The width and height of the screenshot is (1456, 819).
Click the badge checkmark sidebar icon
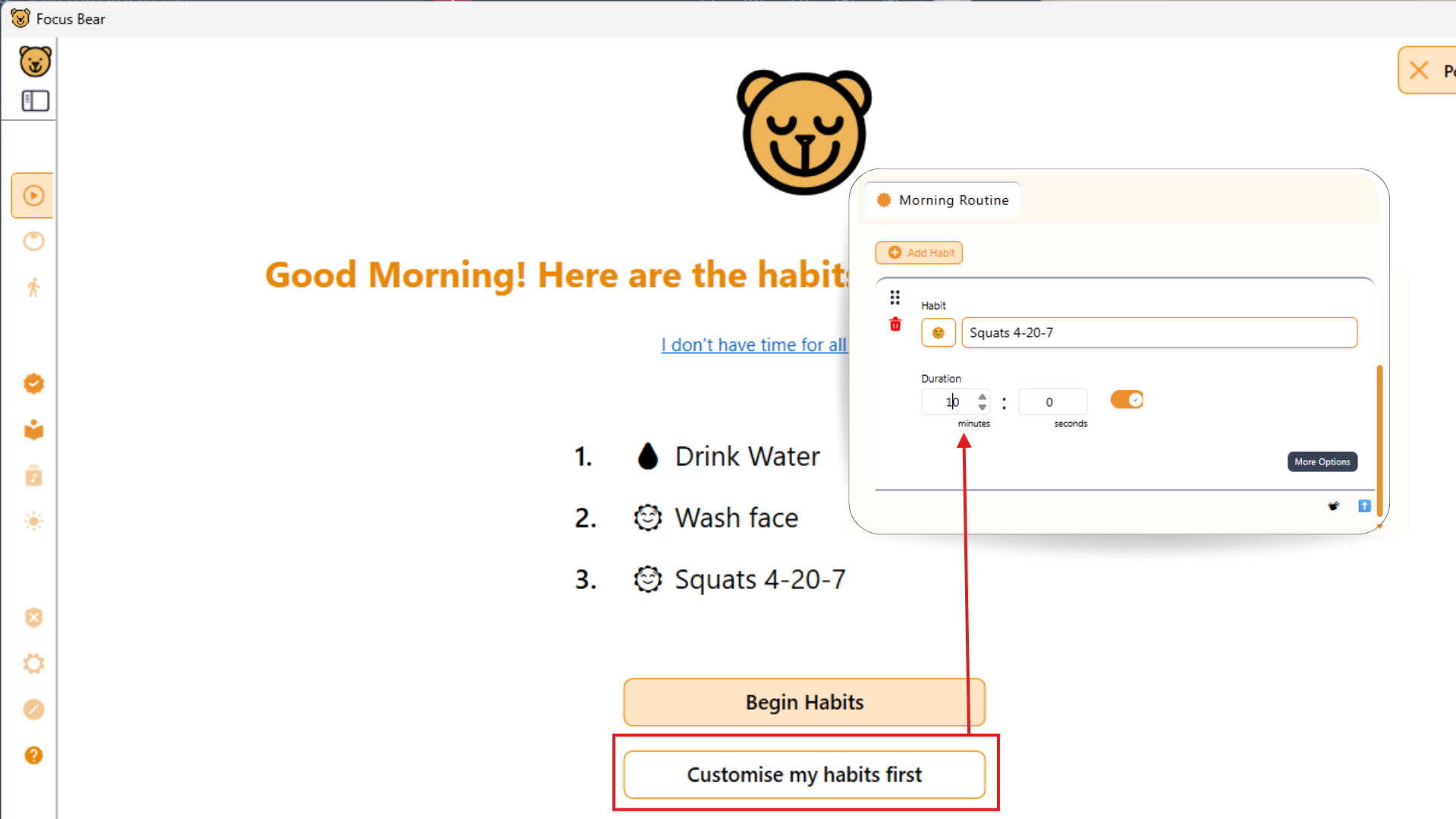(x=33, y=383)
